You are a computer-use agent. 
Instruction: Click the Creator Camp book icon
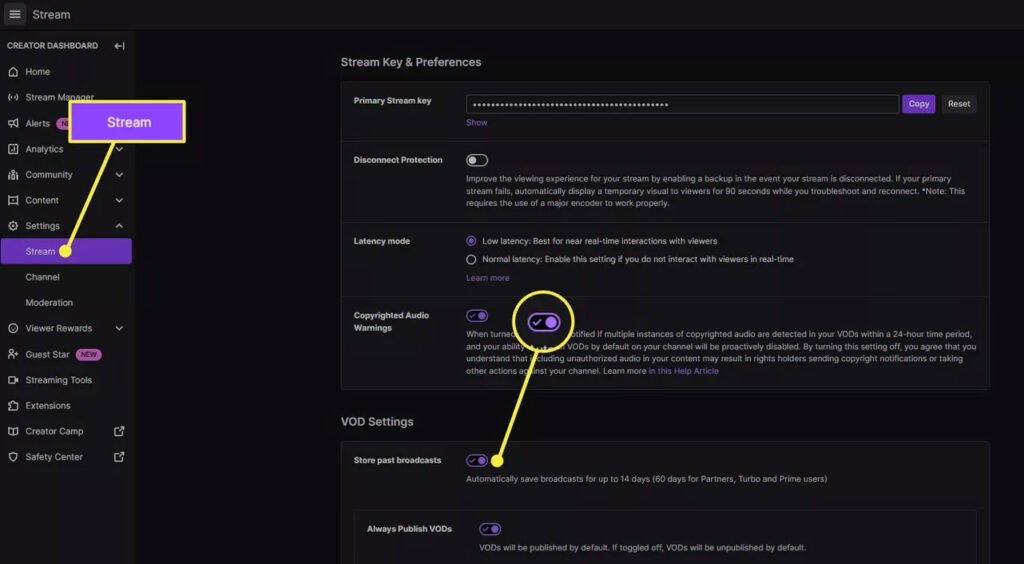tap(13, 431)
